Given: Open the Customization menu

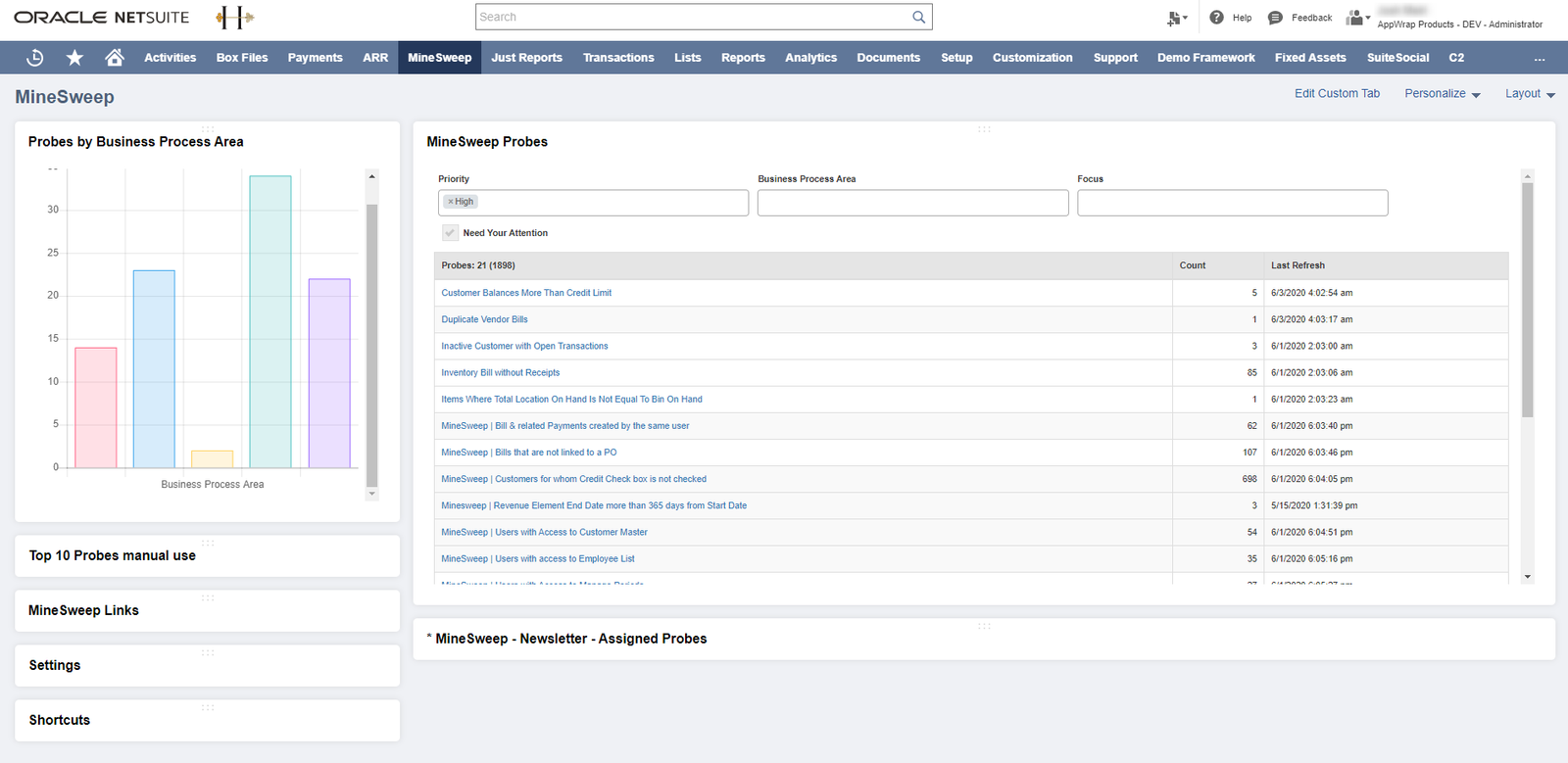Looking at the screenshot, I should 1032,58.
